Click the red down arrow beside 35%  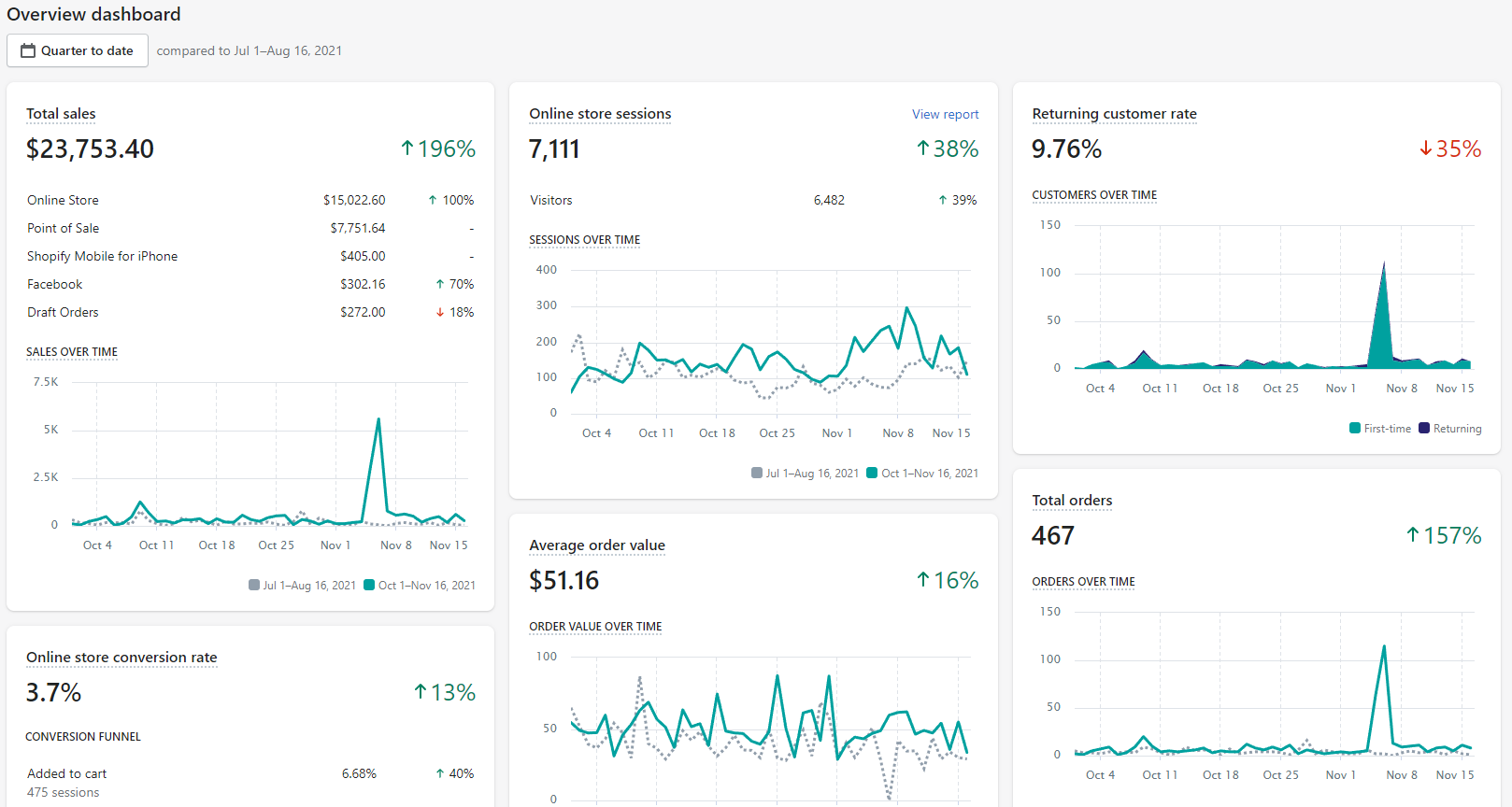1426,149
